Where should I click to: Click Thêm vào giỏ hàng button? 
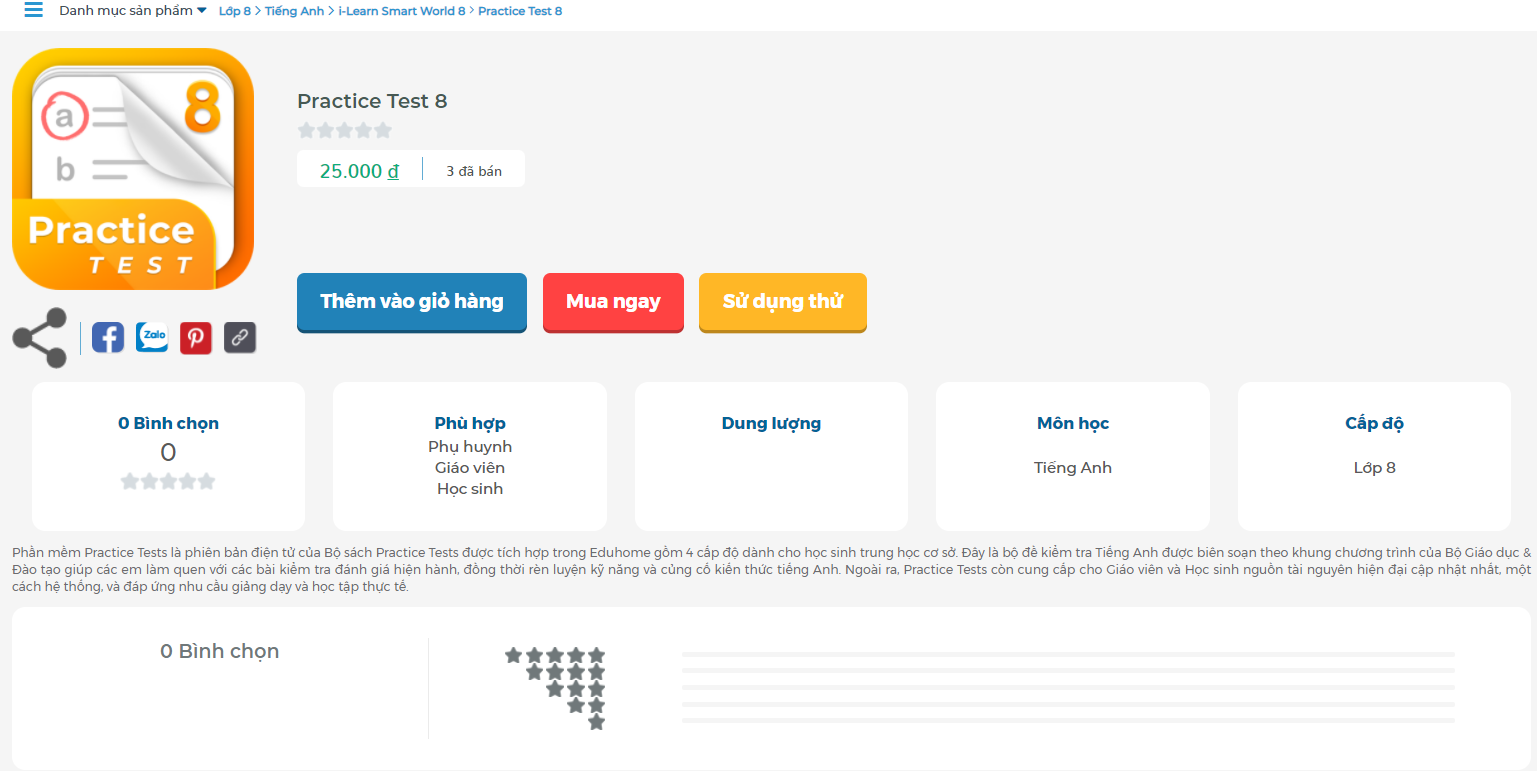tap(412, 302)
